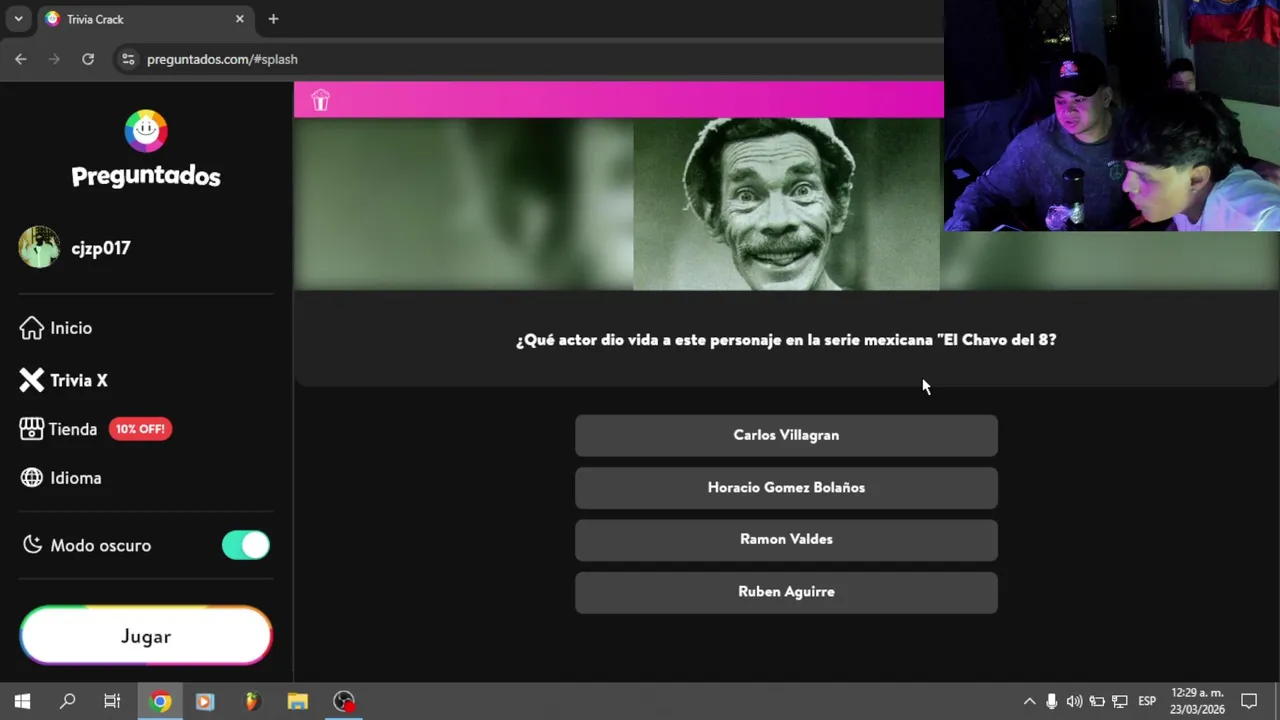Select answer Horacio Gomez Bolaños
The height and width of the screenshot is (720, 1280).
(786, 487)
